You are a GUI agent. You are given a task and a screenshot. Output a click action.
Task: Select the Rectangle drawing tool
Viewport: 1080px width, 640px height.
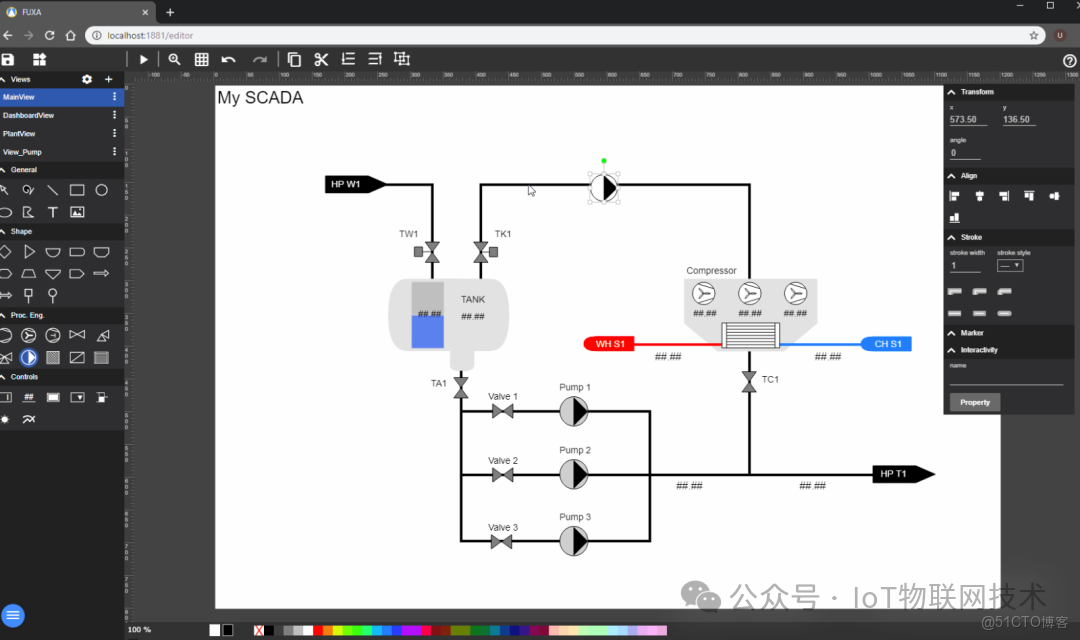pos(76,189)
